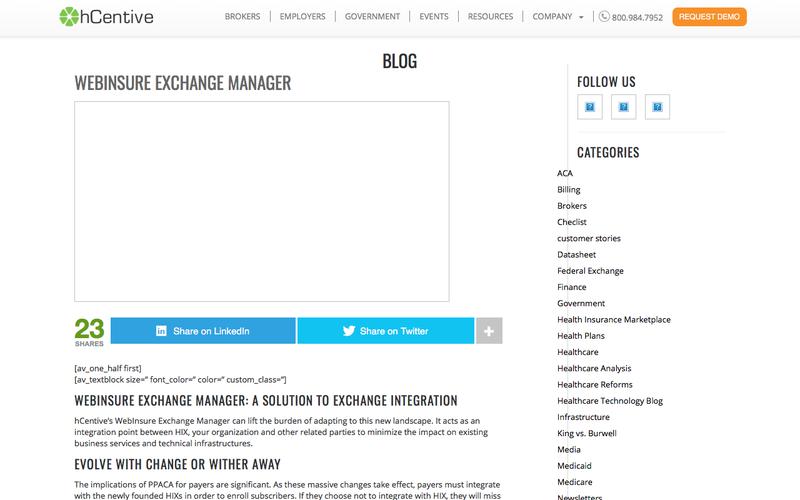The image size is (800, 500).
Task: Open the Datasheet category link
Action: click(577, 255)
